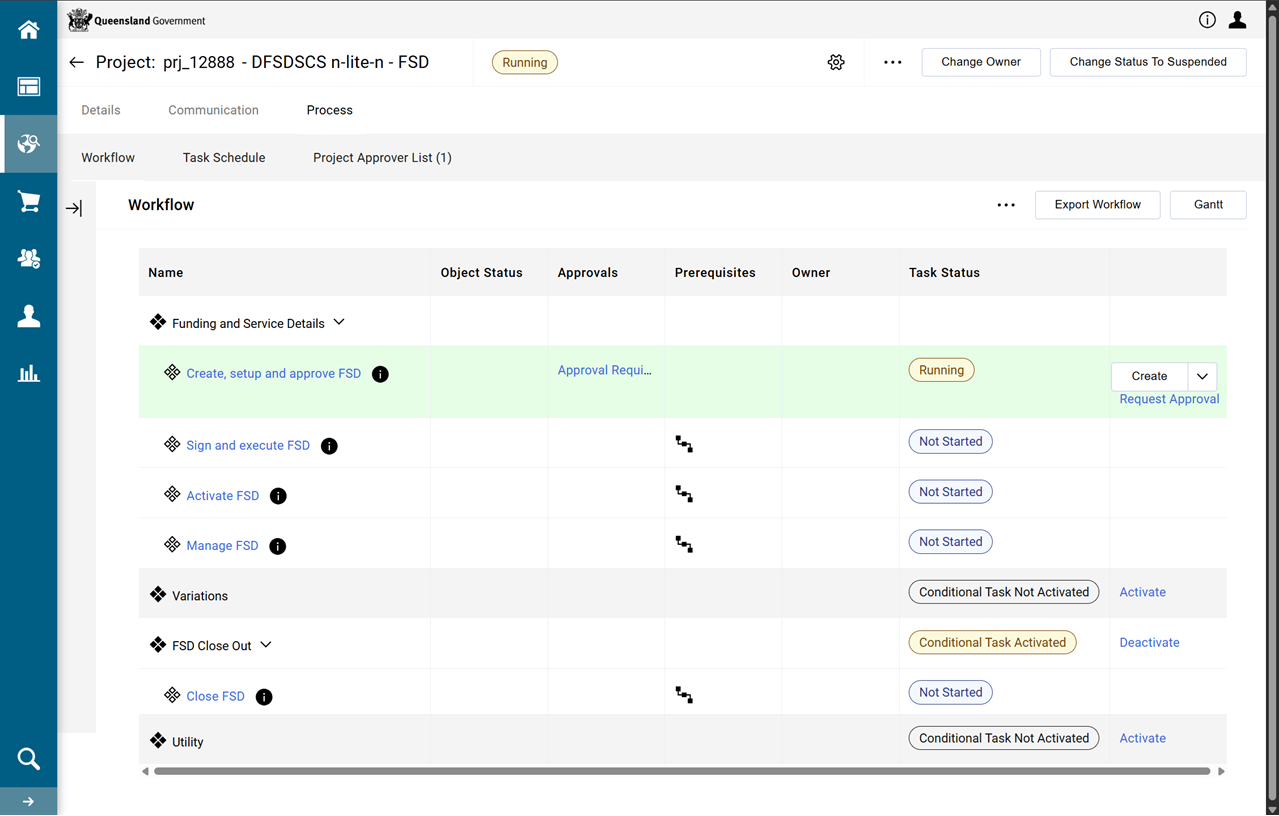
Task: Open the project settings gear icon
Action: pos(836,62)
